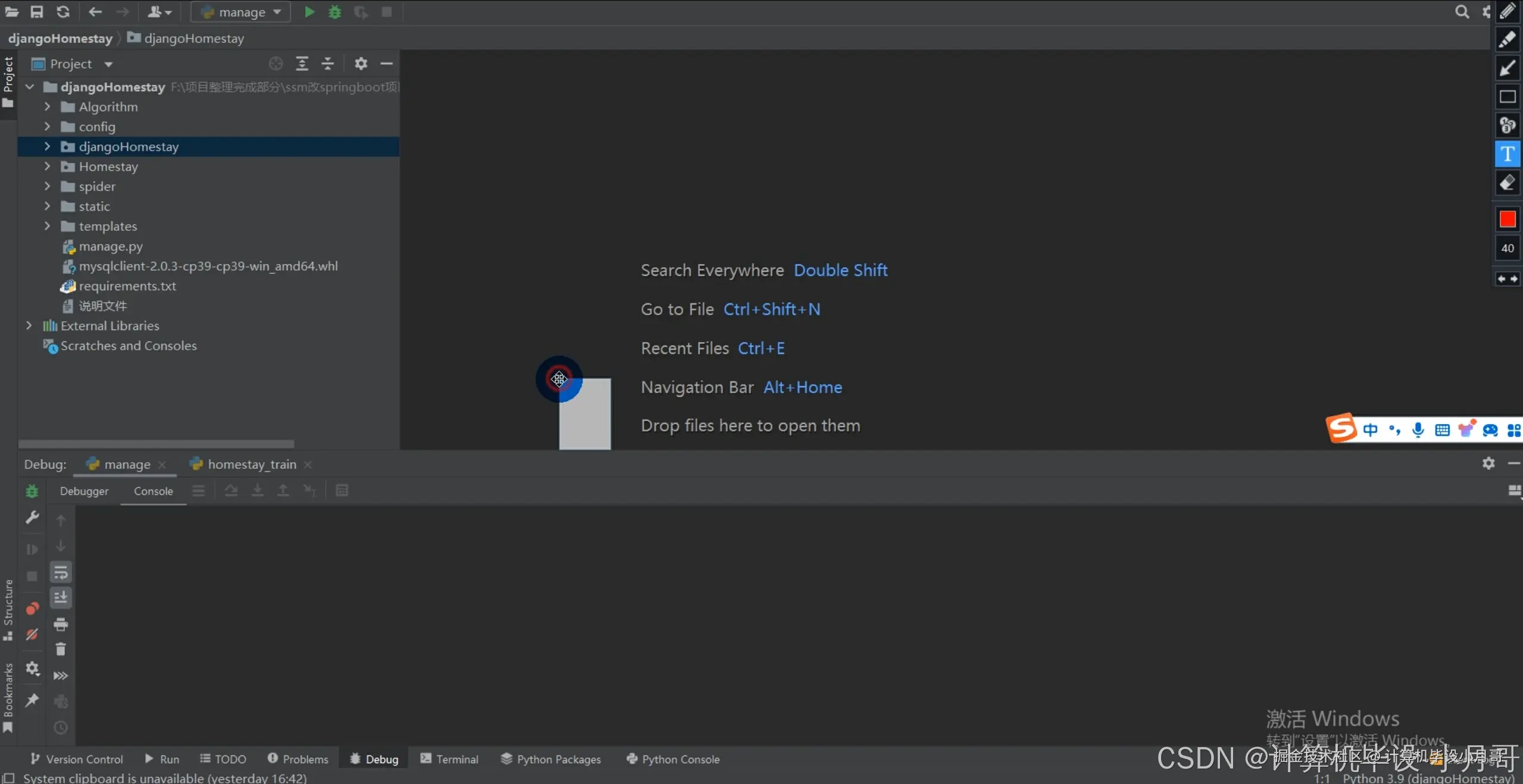Open the Sogou voice input microphone
Viewport: 1523px width, 784px height.
1419,429
